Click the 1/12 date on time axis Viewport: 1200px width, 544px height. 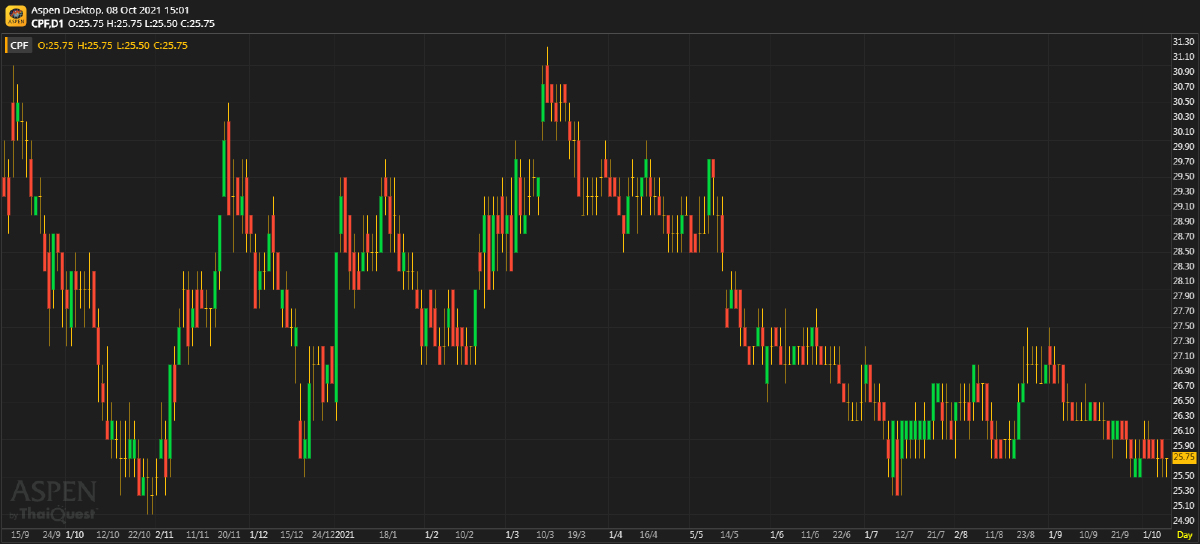click(259, 535)
